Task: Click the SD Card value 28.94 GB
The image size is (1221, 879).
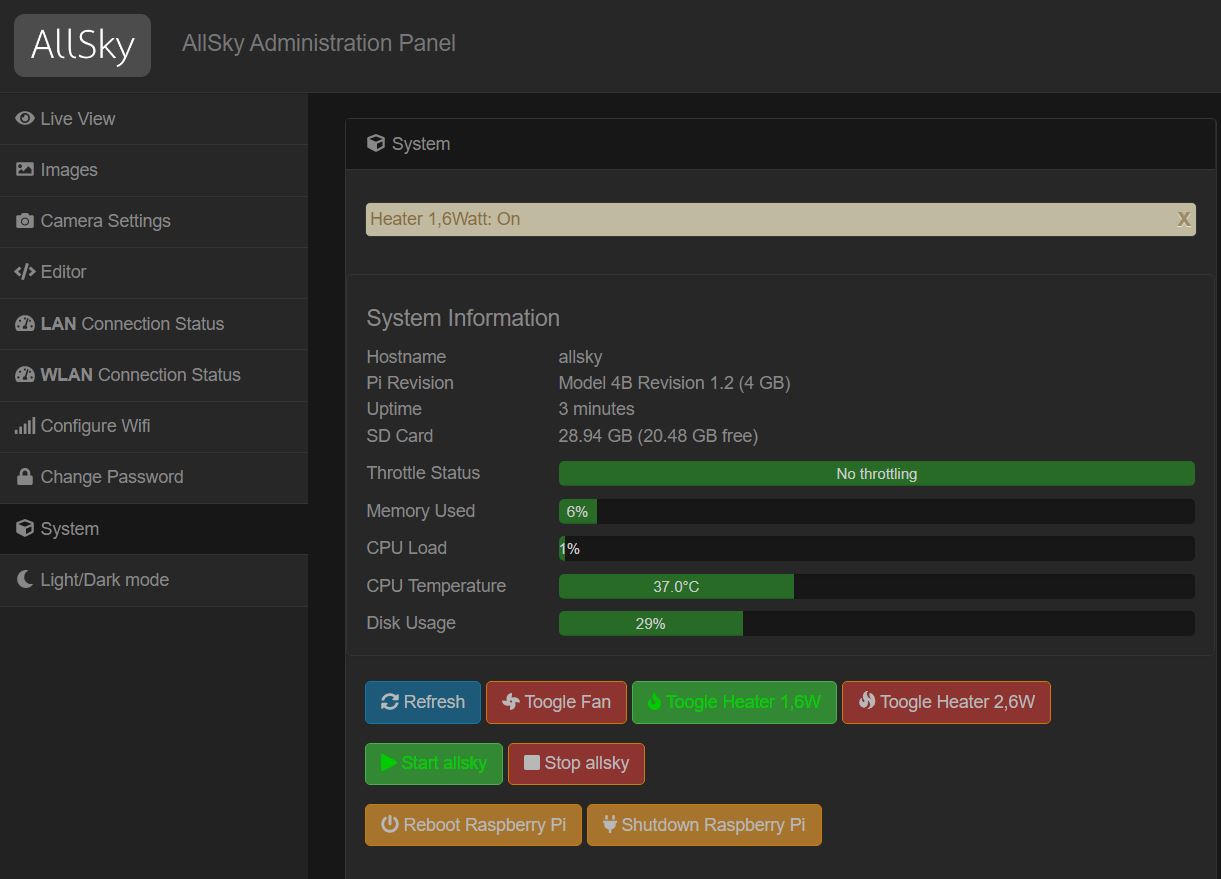Action: 658,436
